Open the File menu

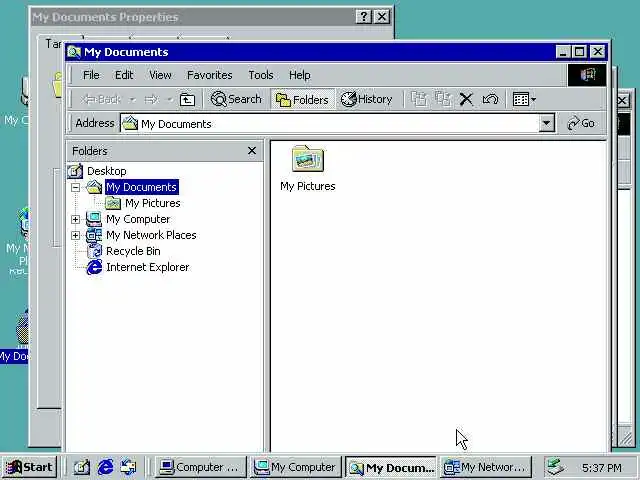point(91,75)
